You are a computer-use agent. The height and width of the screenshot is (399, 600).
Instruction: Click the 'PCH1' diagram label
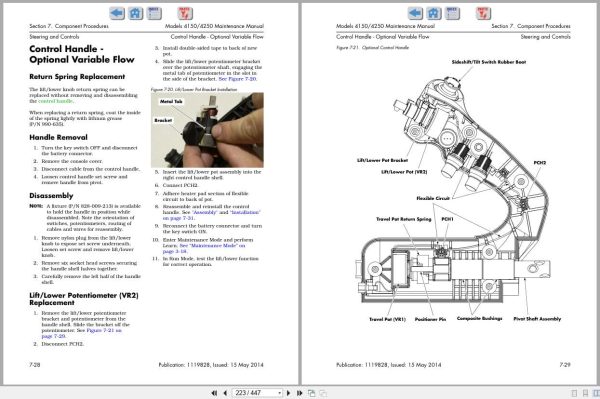(447, 219)
